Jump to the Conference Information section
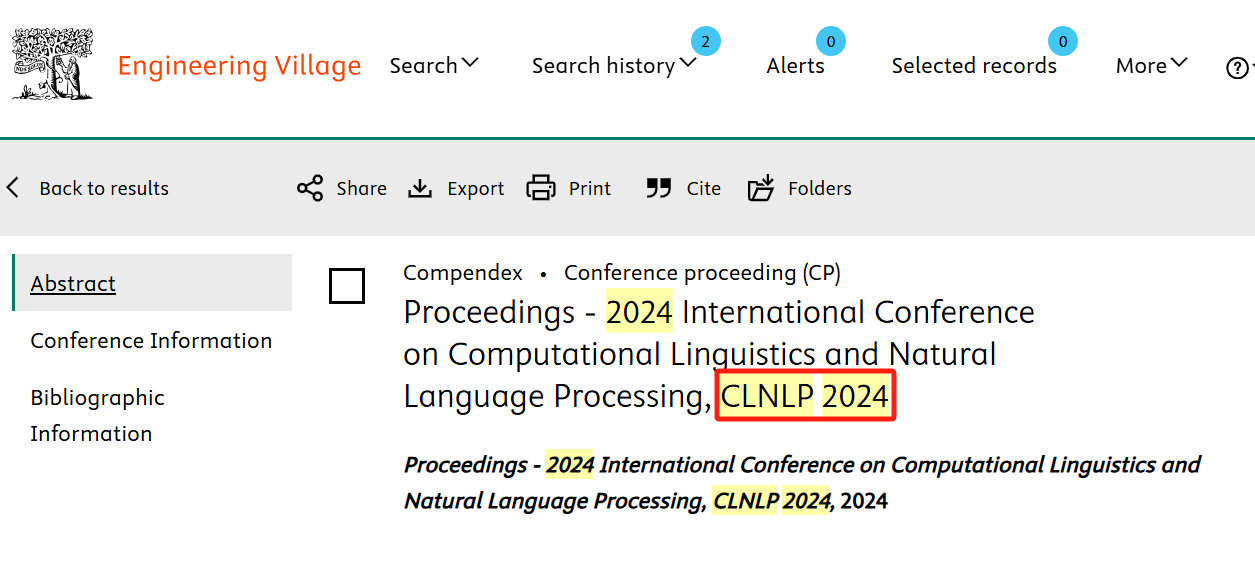 151,341
